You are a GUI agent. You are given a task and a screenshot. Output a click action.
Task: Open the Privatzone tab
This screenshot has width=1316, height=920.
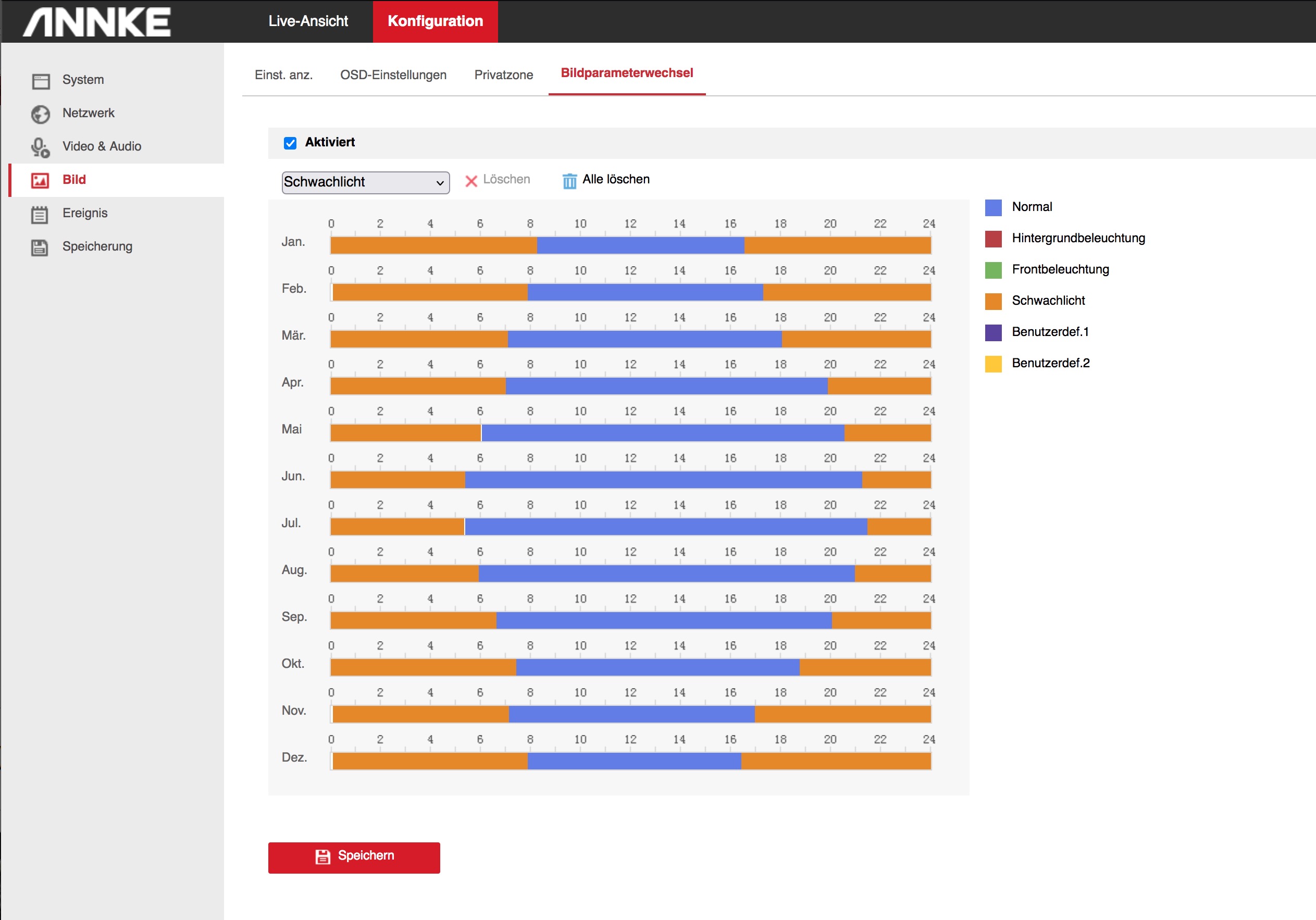pos(503,74)
